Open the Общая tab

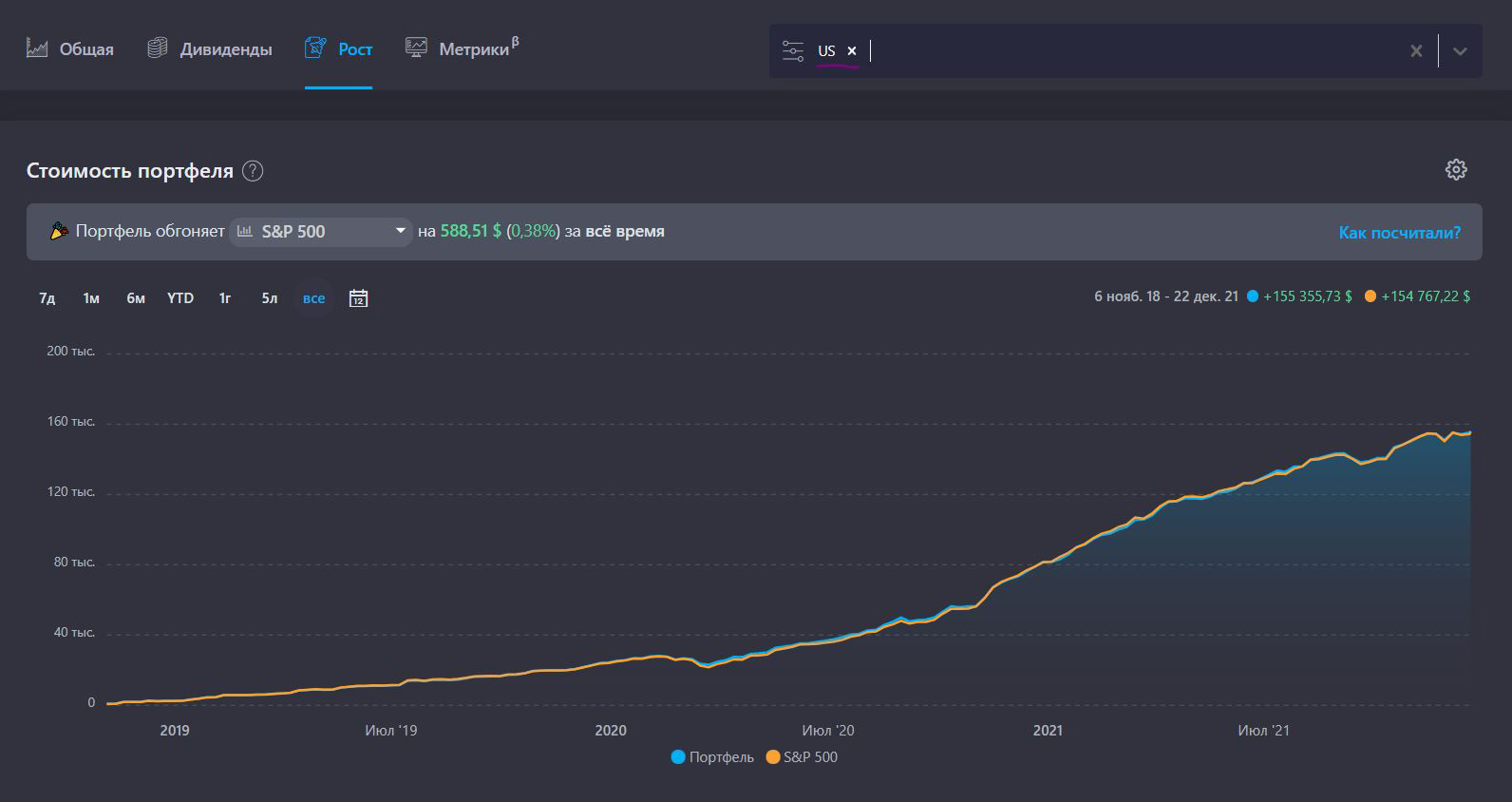point(70,48)
